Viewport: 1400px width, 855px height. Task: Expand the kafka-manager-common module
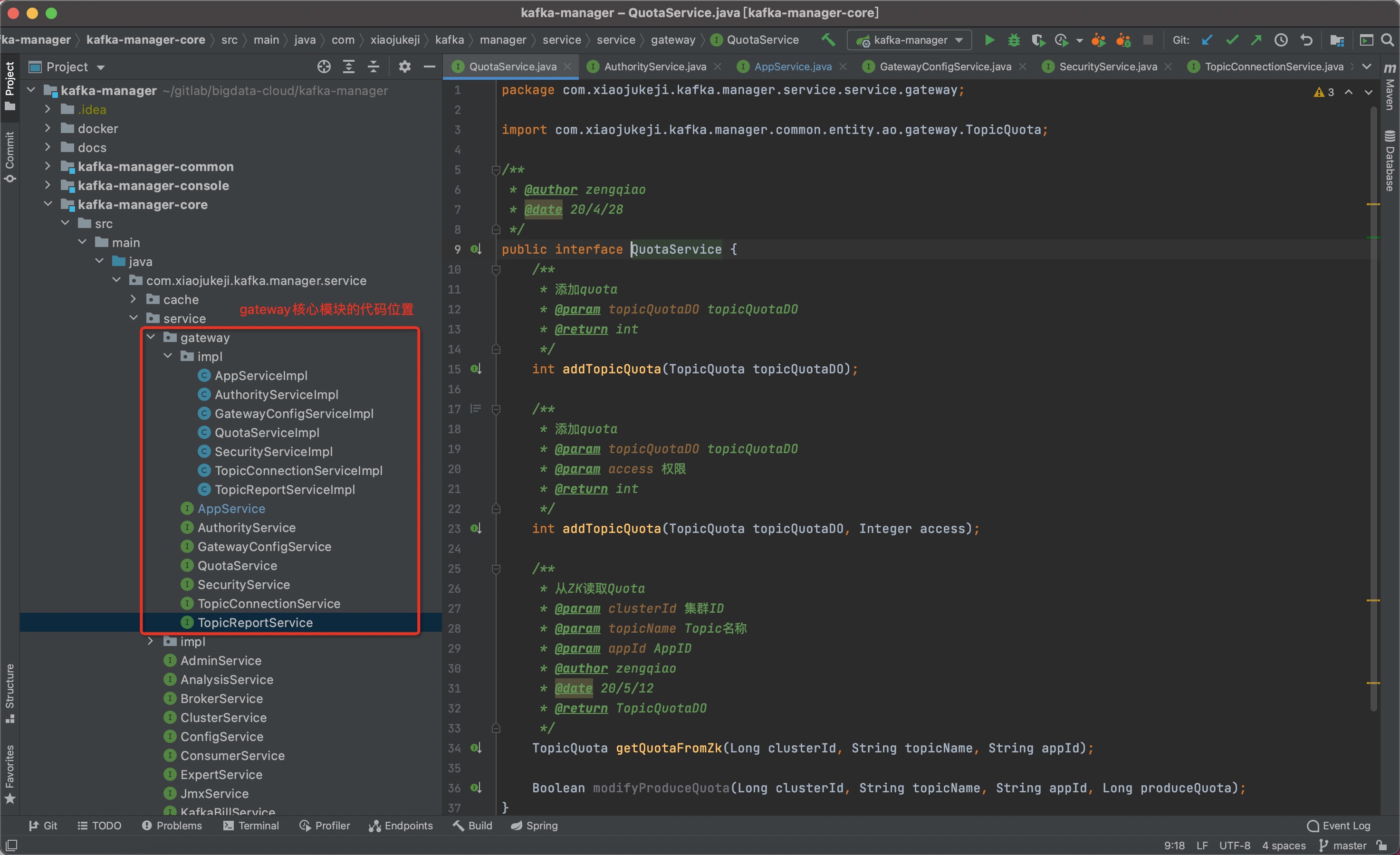[x=48, y=166]
